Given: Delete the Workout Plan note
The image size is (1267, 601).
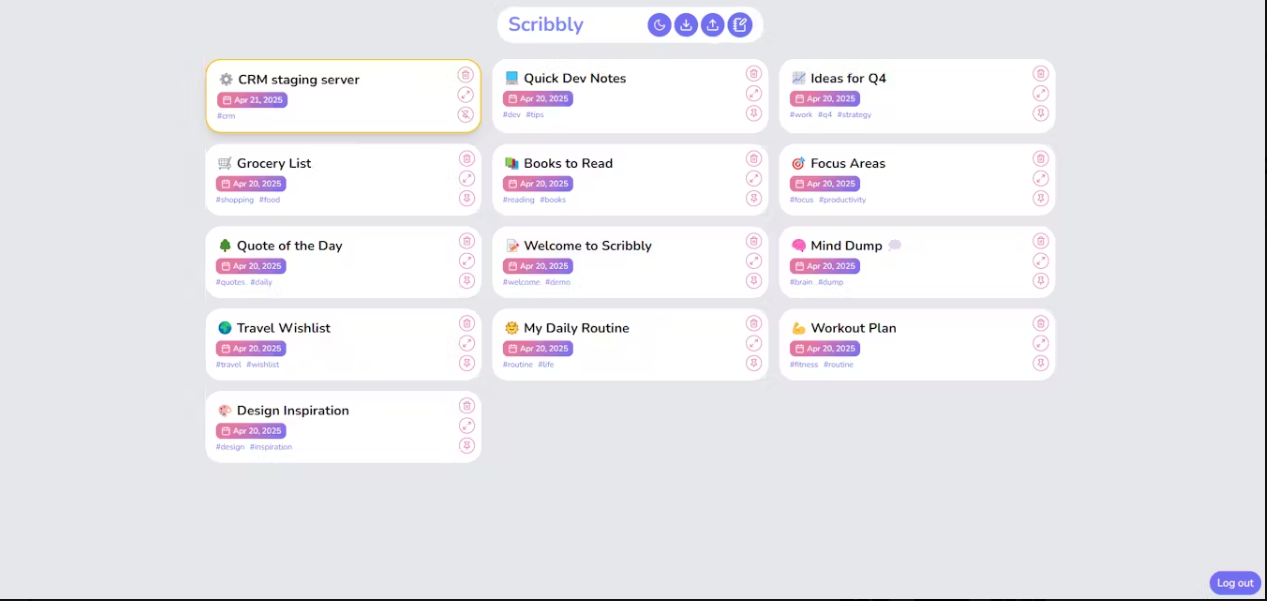Looking at the screenshot, I should (x=1041, y=324).
